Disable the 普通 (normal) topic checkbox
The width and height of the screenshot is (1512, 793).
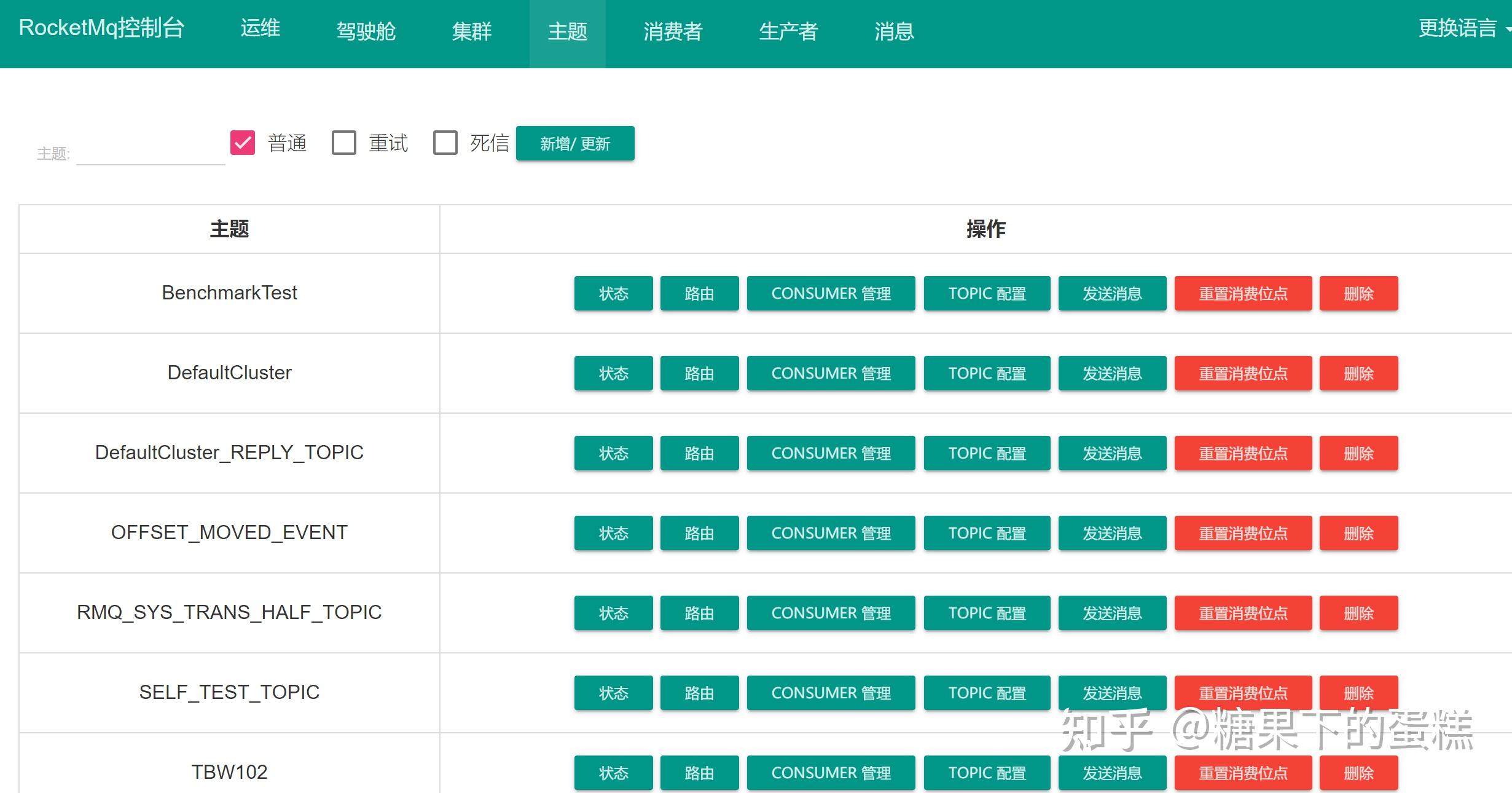click(243, 142)
